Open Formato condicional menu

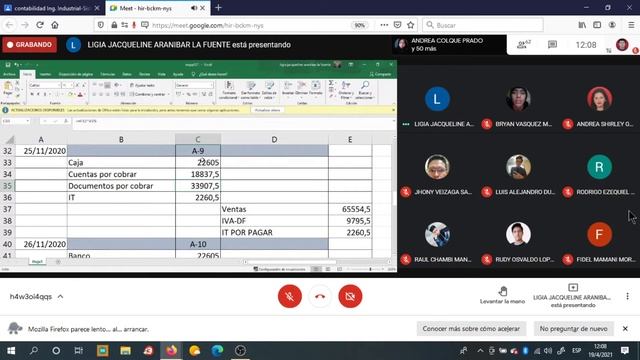coord(229,90)
